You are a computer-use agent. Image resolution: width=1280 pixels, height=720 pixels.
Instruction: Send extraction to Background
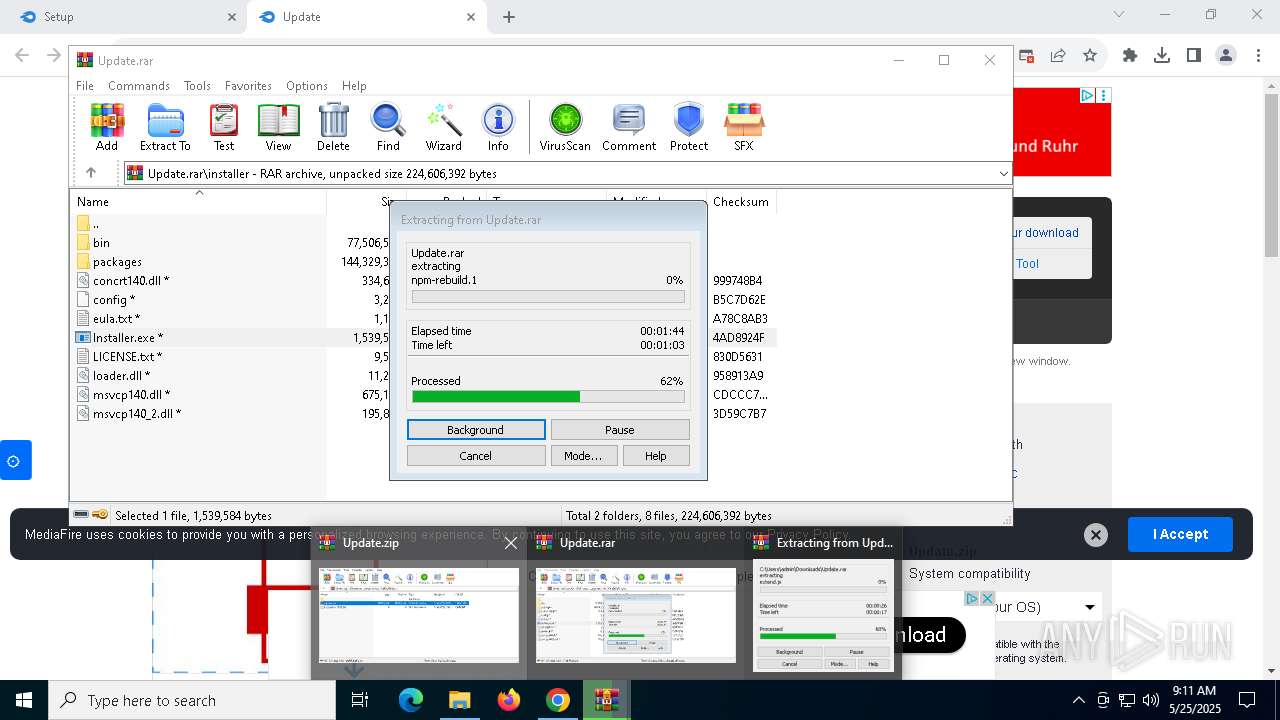coord(476,430)
